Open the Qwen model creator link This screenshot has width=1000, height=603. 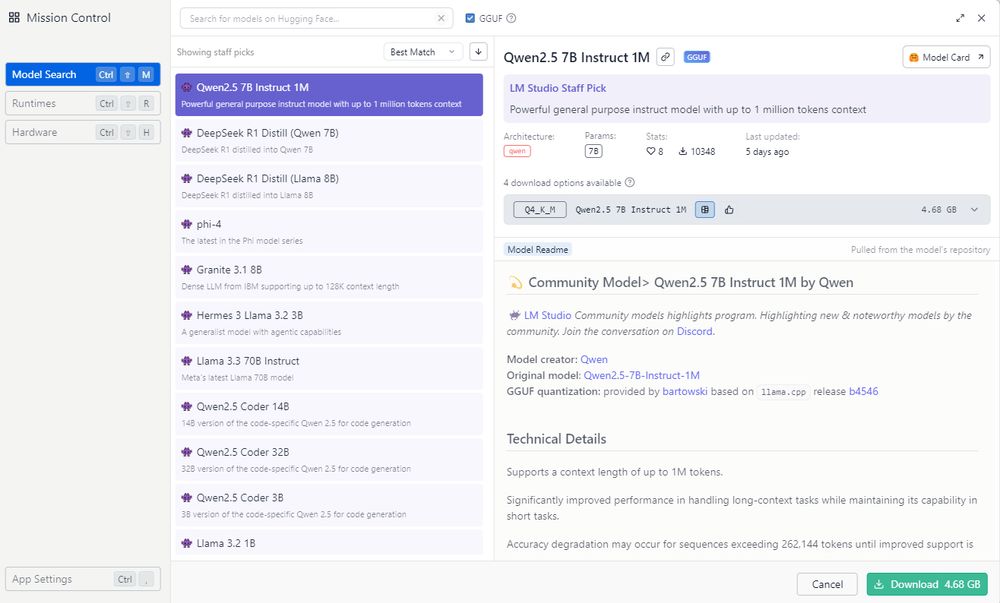tap(594, 360)
